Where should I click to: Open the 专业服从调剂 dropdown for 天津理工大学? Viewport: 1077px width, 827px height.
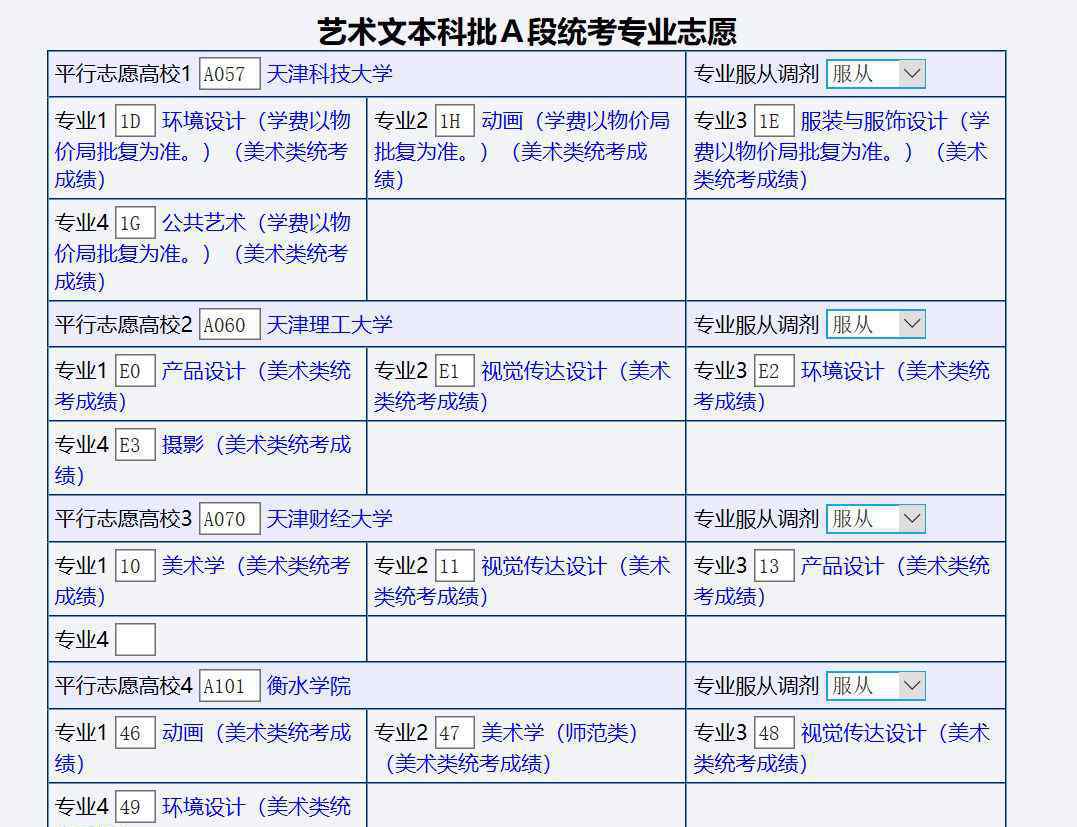pos(876,324)
